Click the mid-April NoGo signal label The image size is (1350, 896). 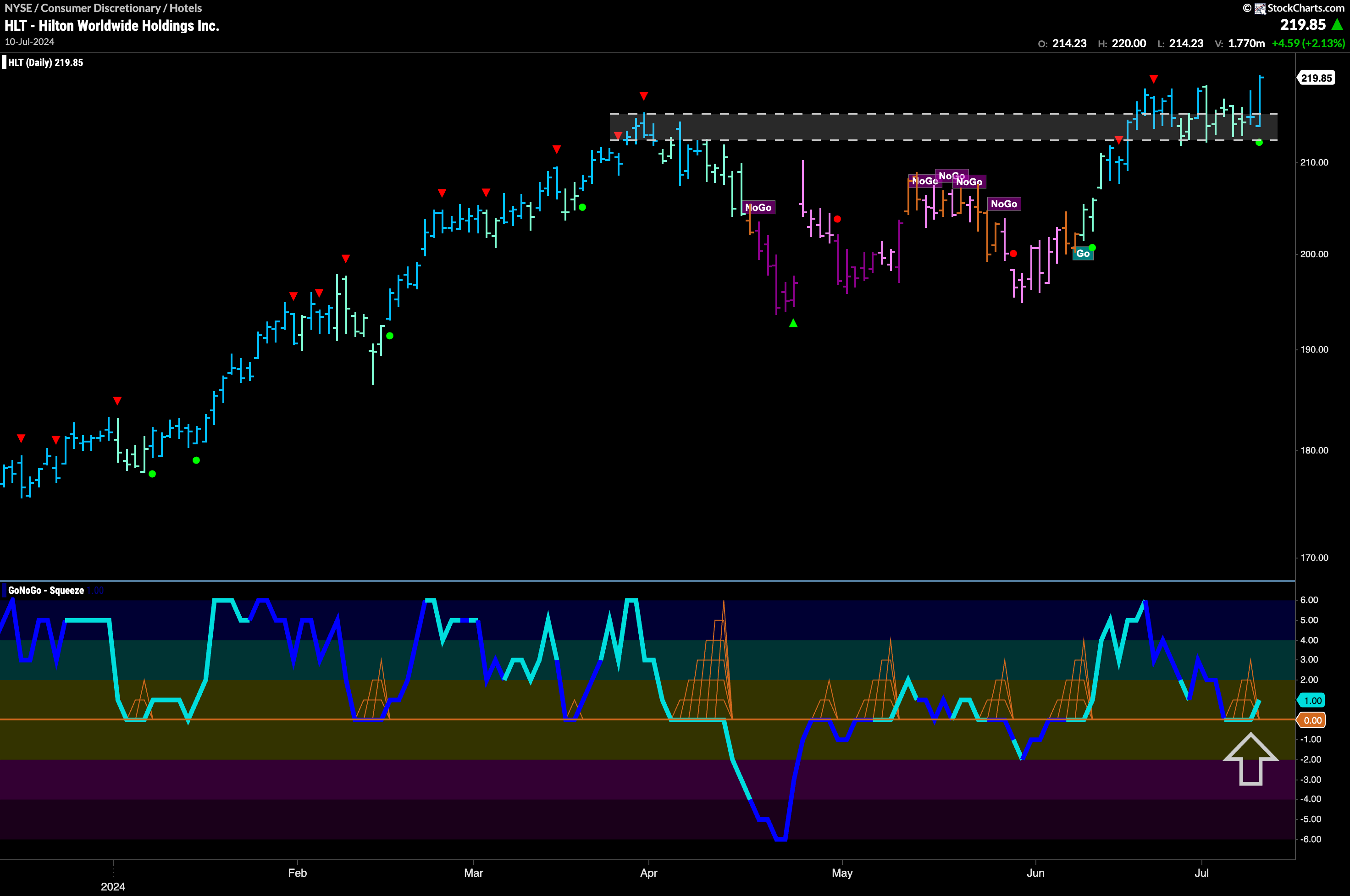tap(759, 207)
